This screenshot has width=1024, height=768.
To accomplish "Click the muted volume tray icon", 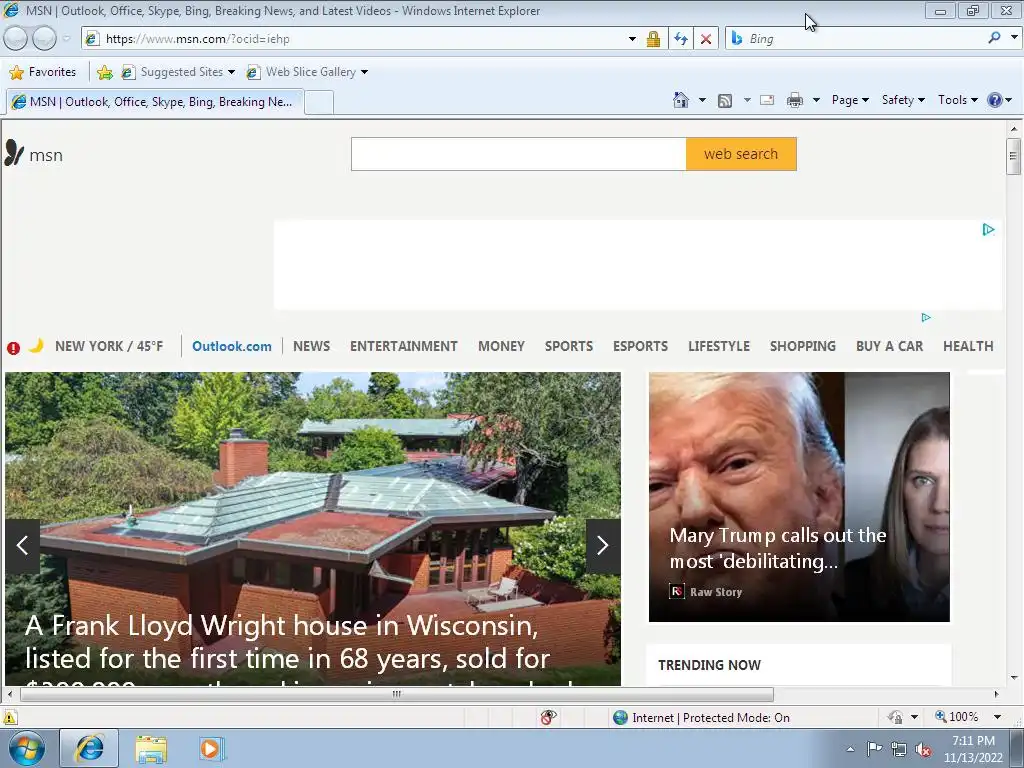I will click(x=923, y=749).
